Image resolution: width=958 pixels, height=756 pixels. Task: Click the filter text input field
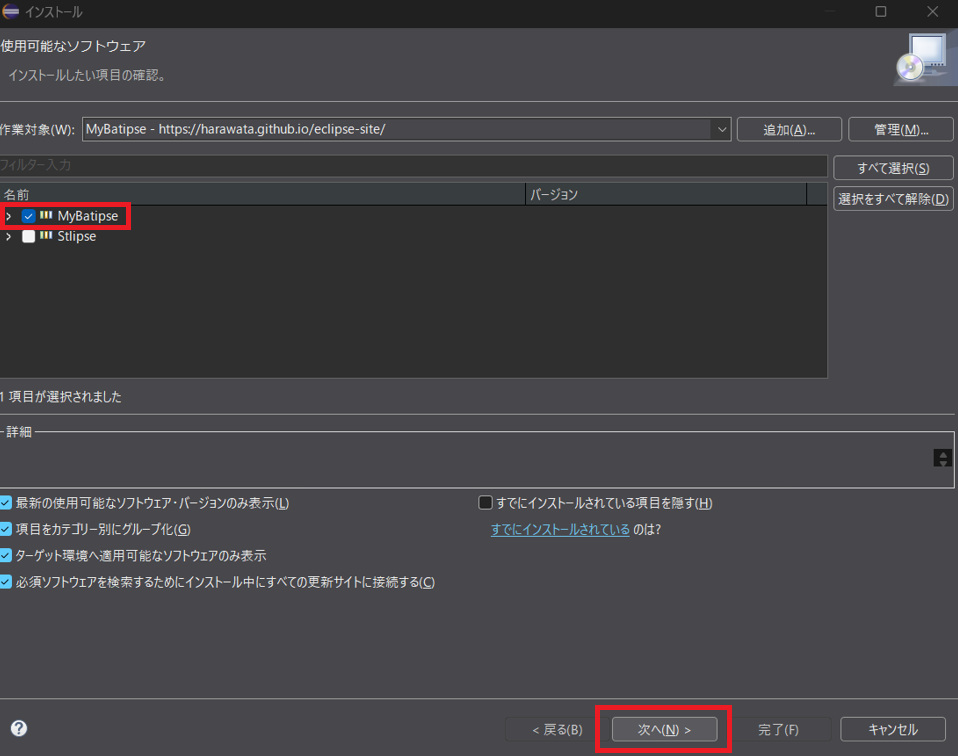click(412, 165)
